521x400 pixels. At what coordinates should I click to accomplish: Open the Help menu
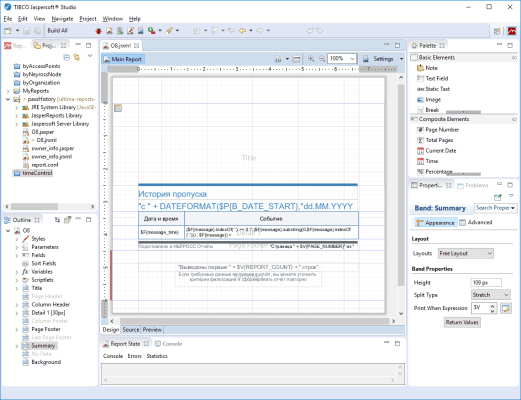(135, 19)
